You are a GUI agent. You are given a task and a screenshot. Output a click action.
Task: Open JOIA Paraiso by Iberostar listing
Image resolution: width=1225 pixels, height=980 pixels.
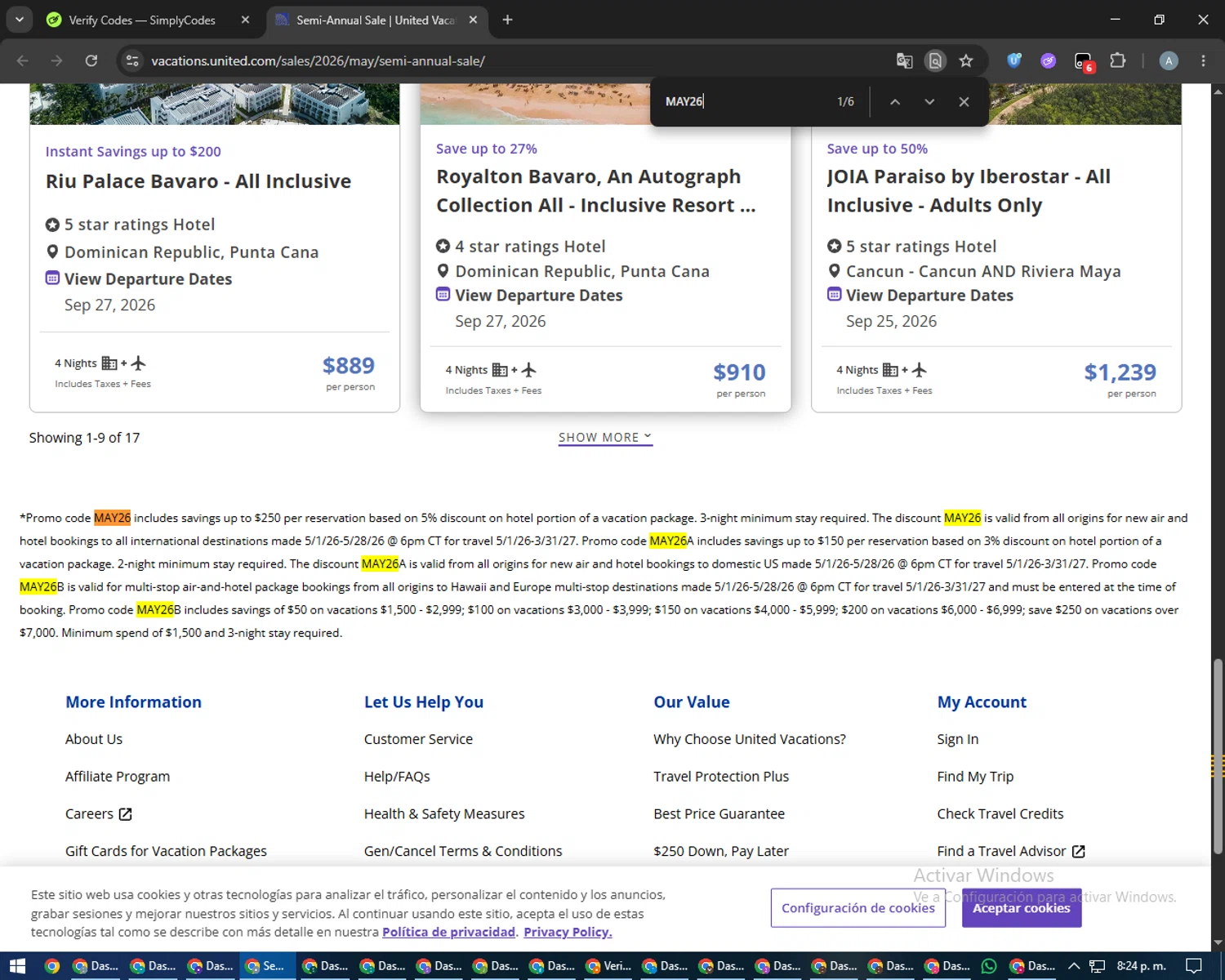[969, 191]
